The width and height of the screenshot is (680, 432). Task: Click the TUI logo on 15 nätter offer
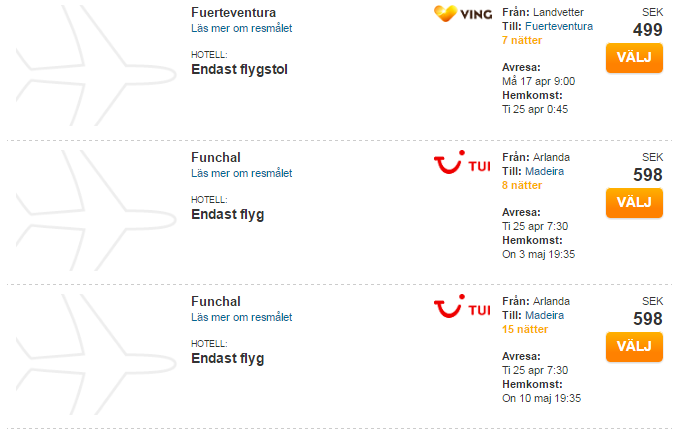click(462, 306)
